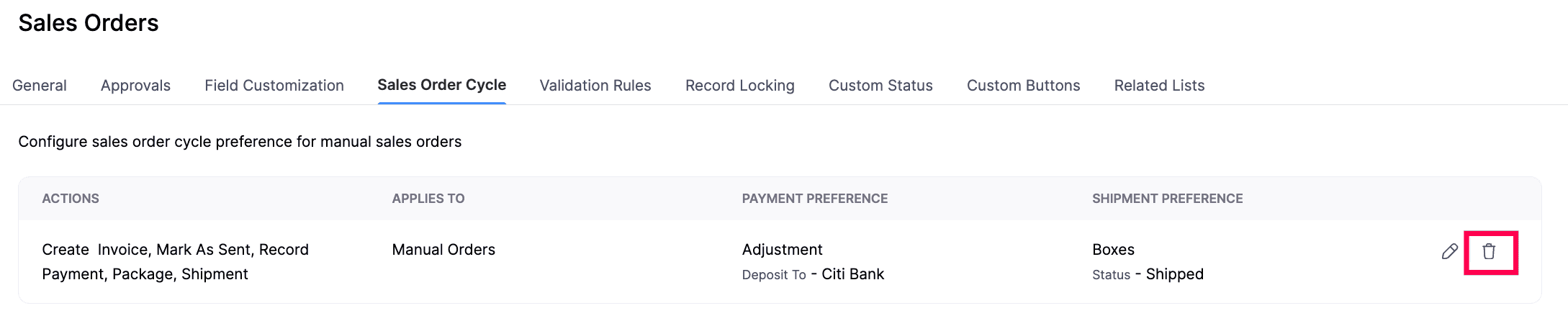
Task: Open the Validation Rules tab
Action: pyautogui.click(x=595, y=86)
